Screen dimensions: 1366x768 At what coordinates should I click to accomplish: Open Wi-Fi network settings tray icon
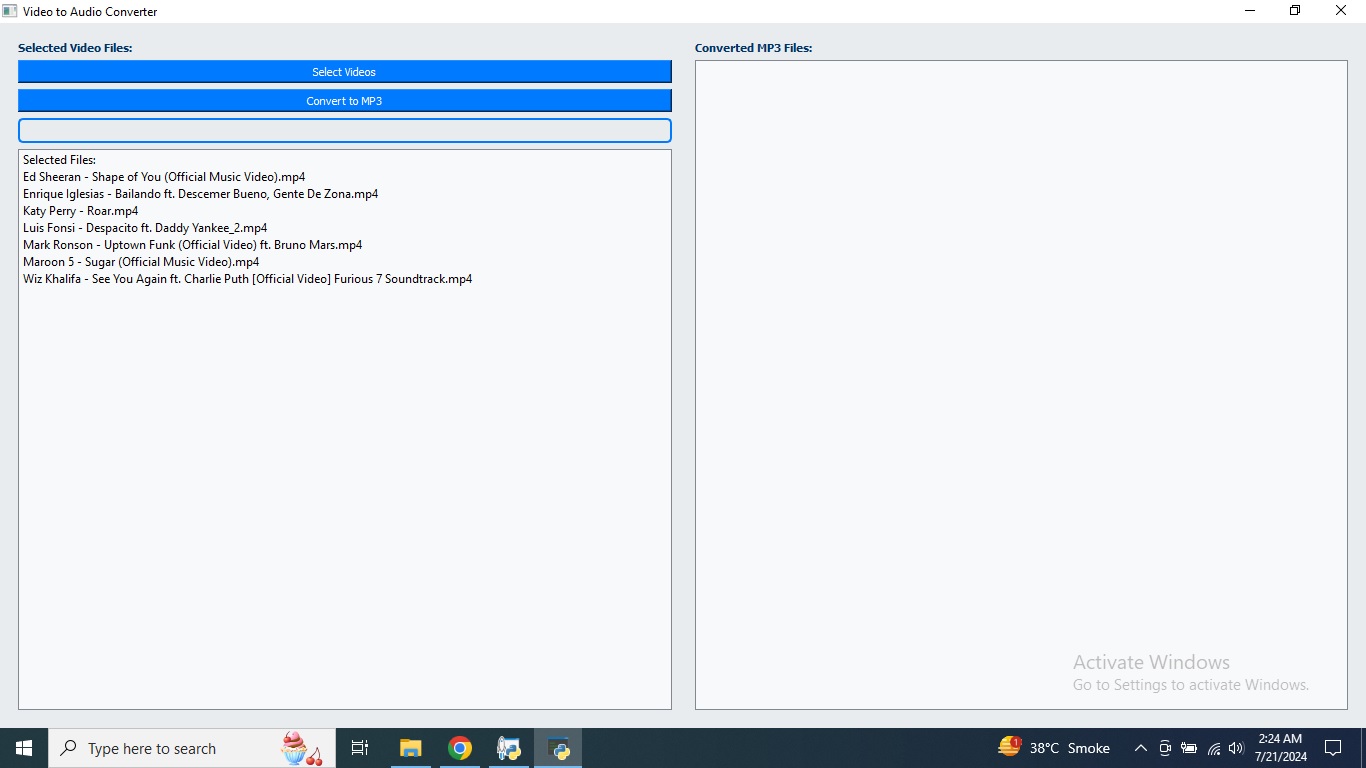1214,748
